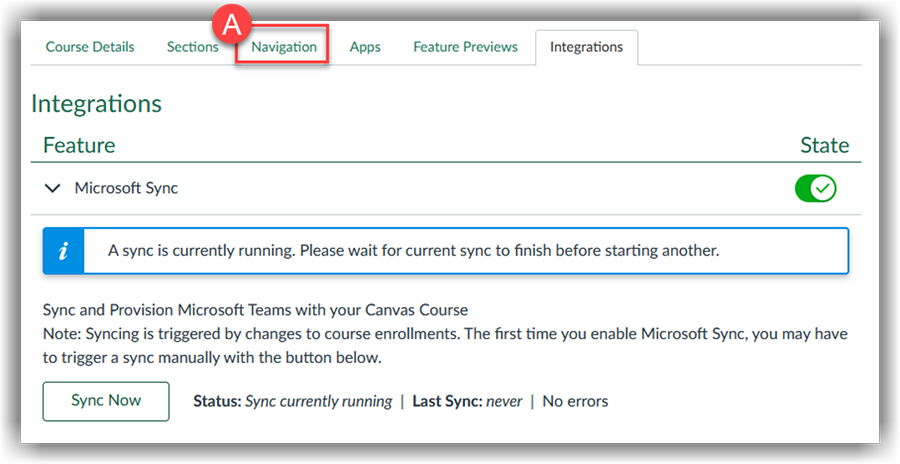The image size is (900, 464).
Task: Click the "sync is currently running" alert message
Action: pyautogui.click(x=413, y=251)
